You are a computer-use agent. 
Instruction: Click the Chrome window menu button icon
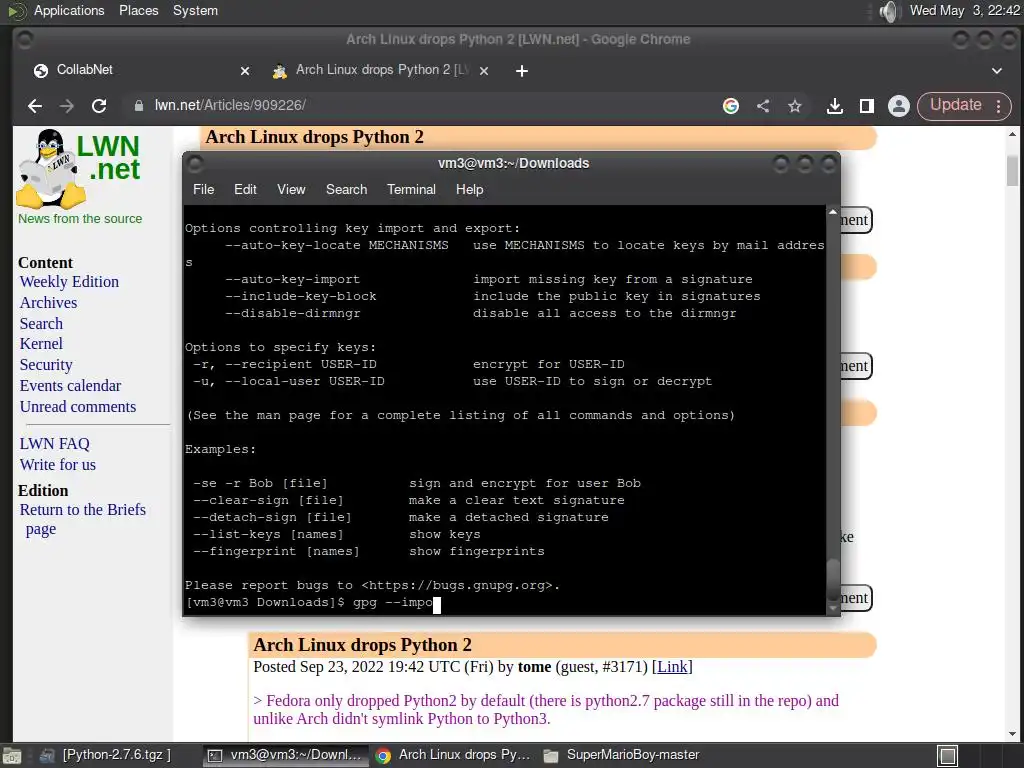pos(24,40)
